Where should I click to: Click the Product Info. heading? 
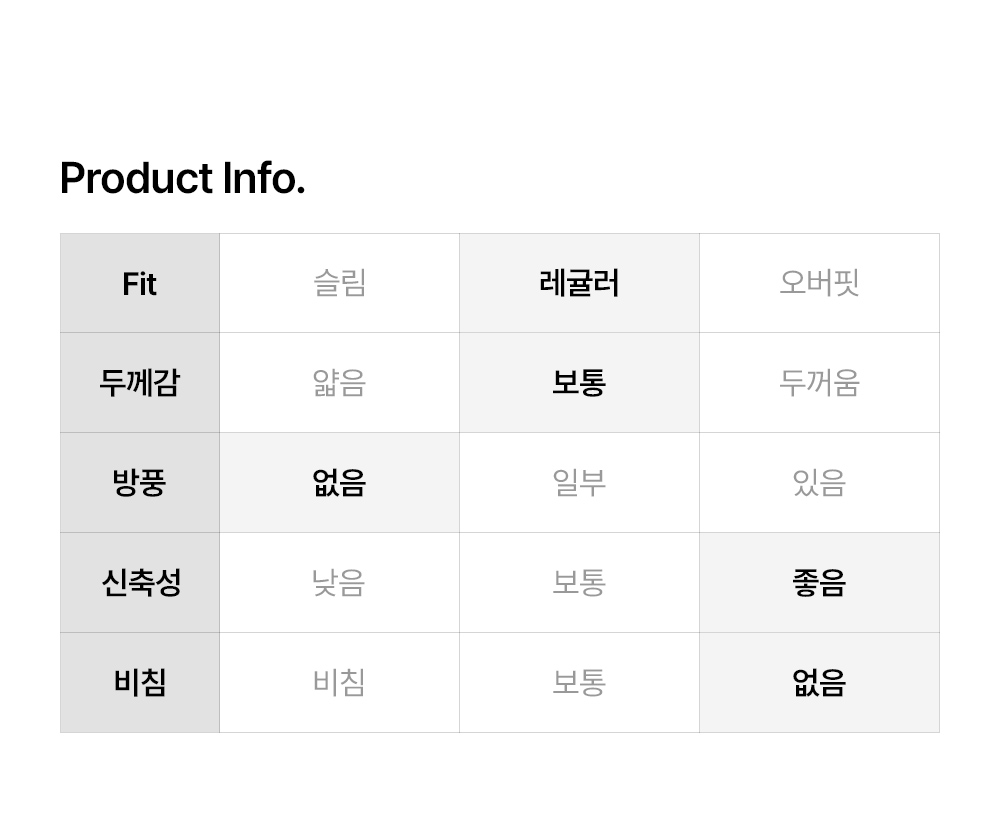click(x=182, y=179)
